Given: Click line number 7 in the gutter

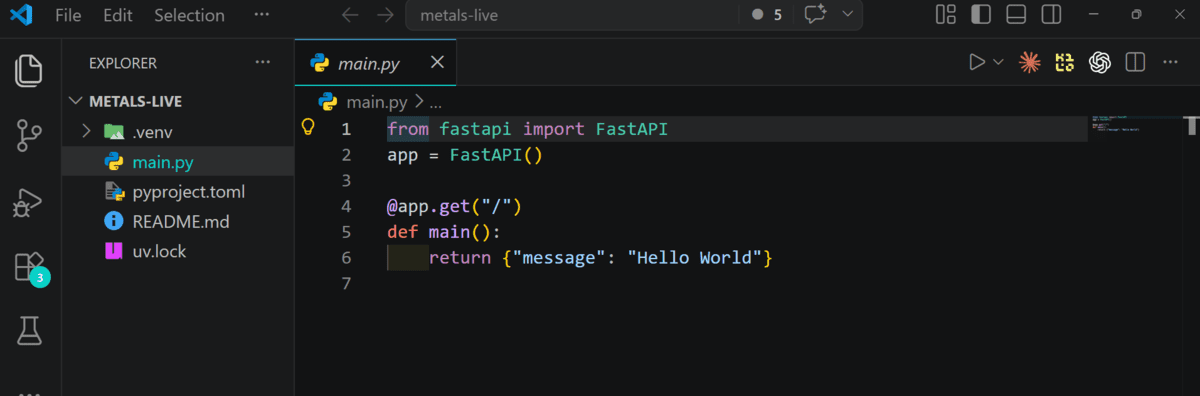Looking at the screenshot, I should pyautogui.click(x=345, y=284).
